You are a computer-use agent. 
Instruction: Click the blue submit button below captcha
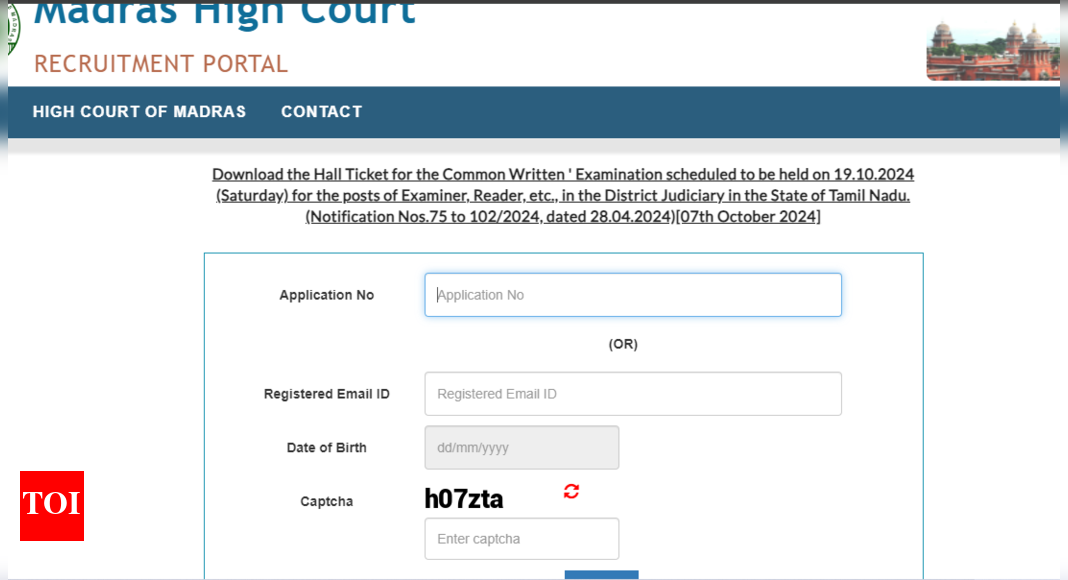[601, 576]
